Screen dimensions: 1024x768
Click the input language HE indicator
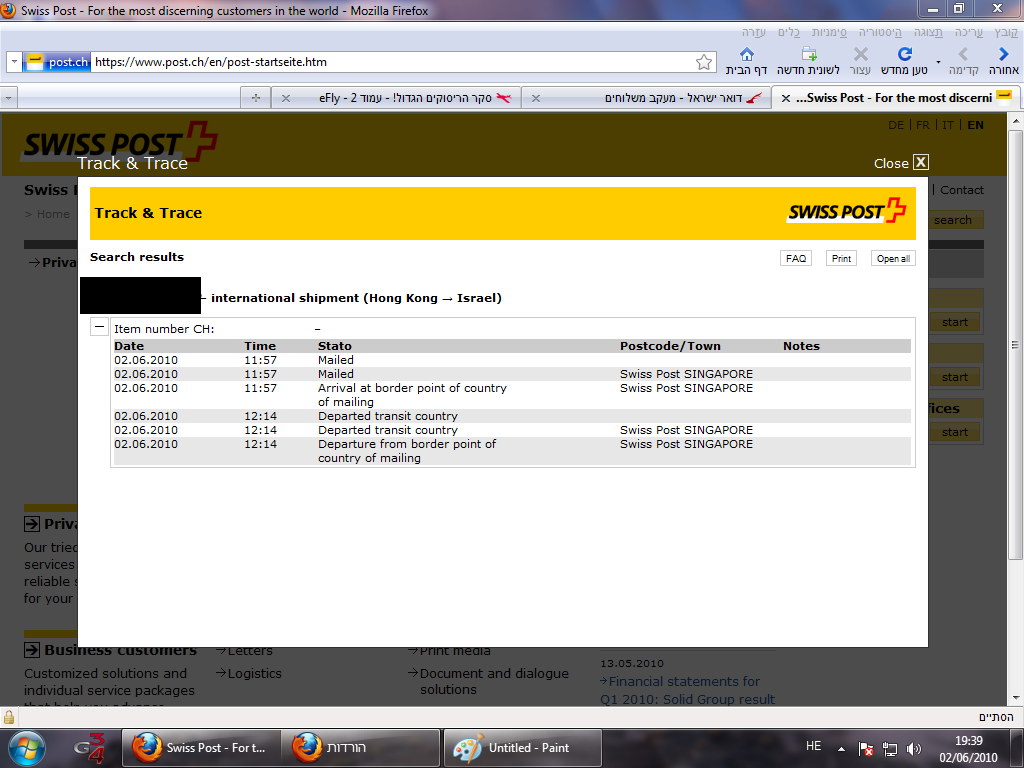pyautogui.click(x=813, y=746)
